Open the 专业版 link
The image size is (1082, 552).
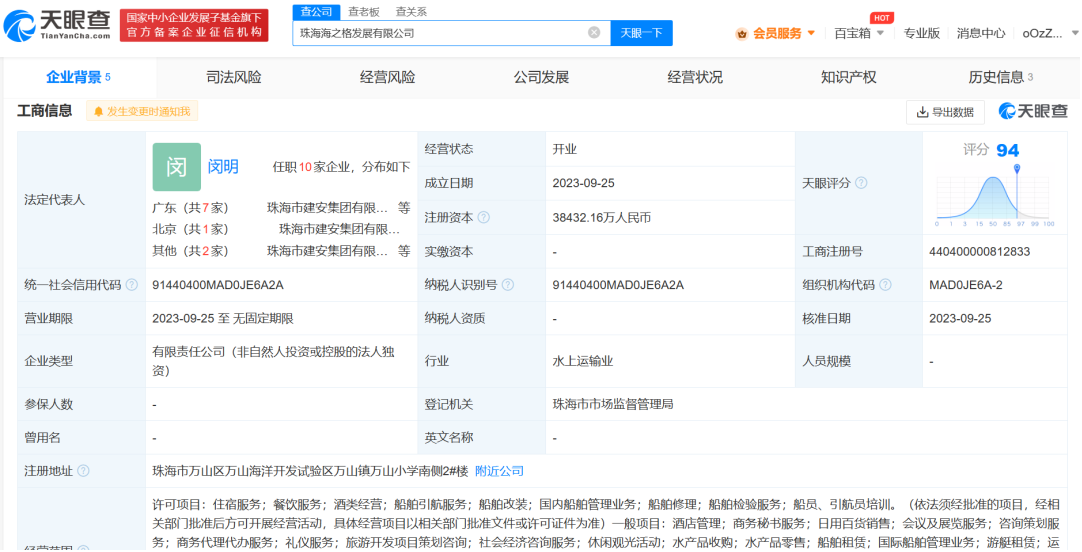[922, 33]
